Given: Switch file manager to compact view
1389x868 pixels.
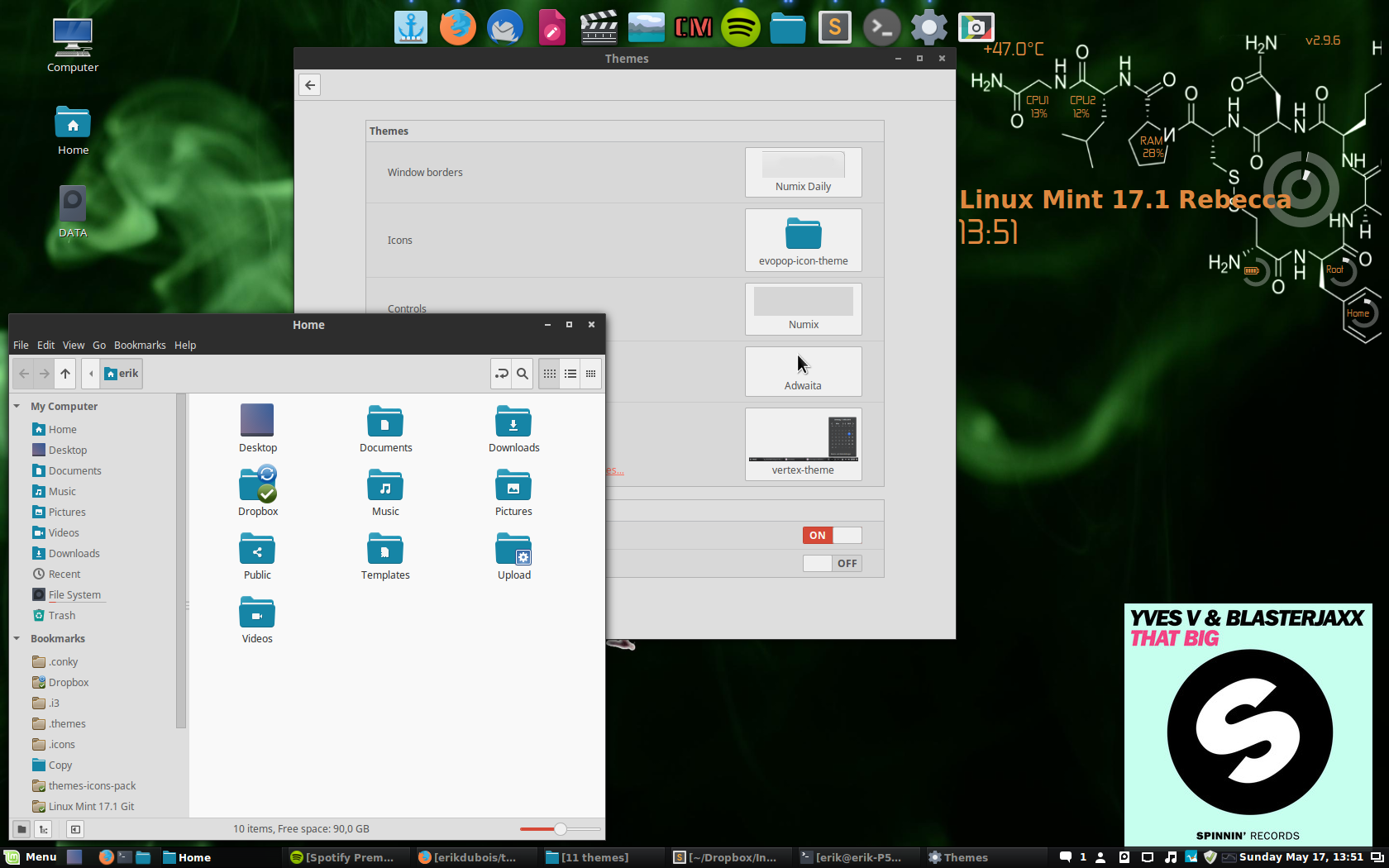Looking at the screenshot, I should point(590,374).
